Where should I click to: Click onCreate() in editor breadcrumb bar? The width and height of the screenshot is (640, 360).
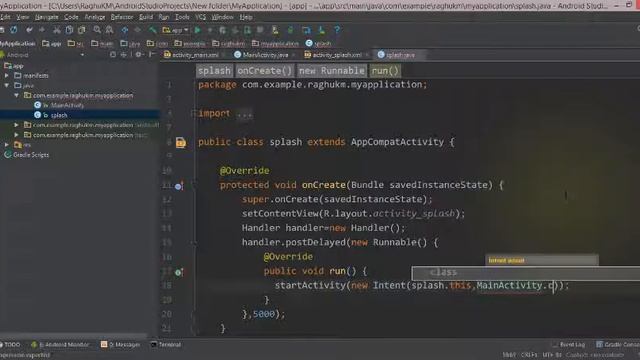coord(264,71)
